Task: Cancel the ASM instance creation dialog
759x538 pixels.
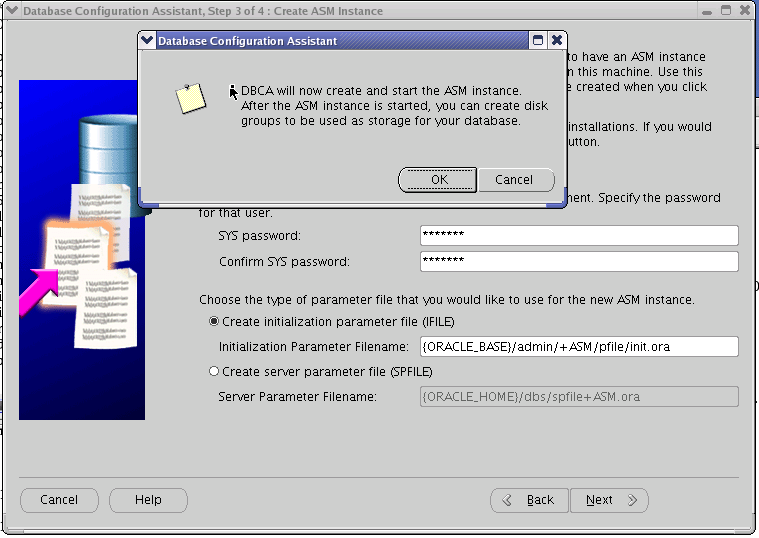Action: (516, 180)
